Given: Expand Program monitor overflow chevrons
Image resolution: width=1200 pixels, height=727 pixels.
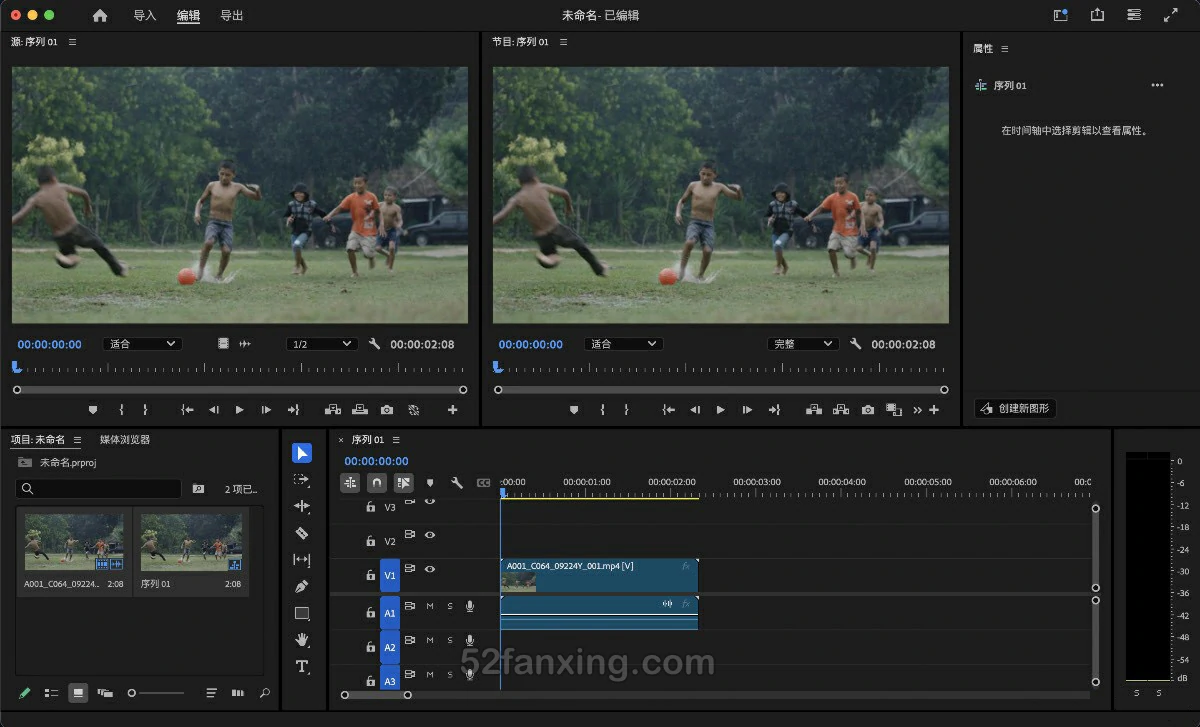Looking at the screenshot, I should 917,410.
